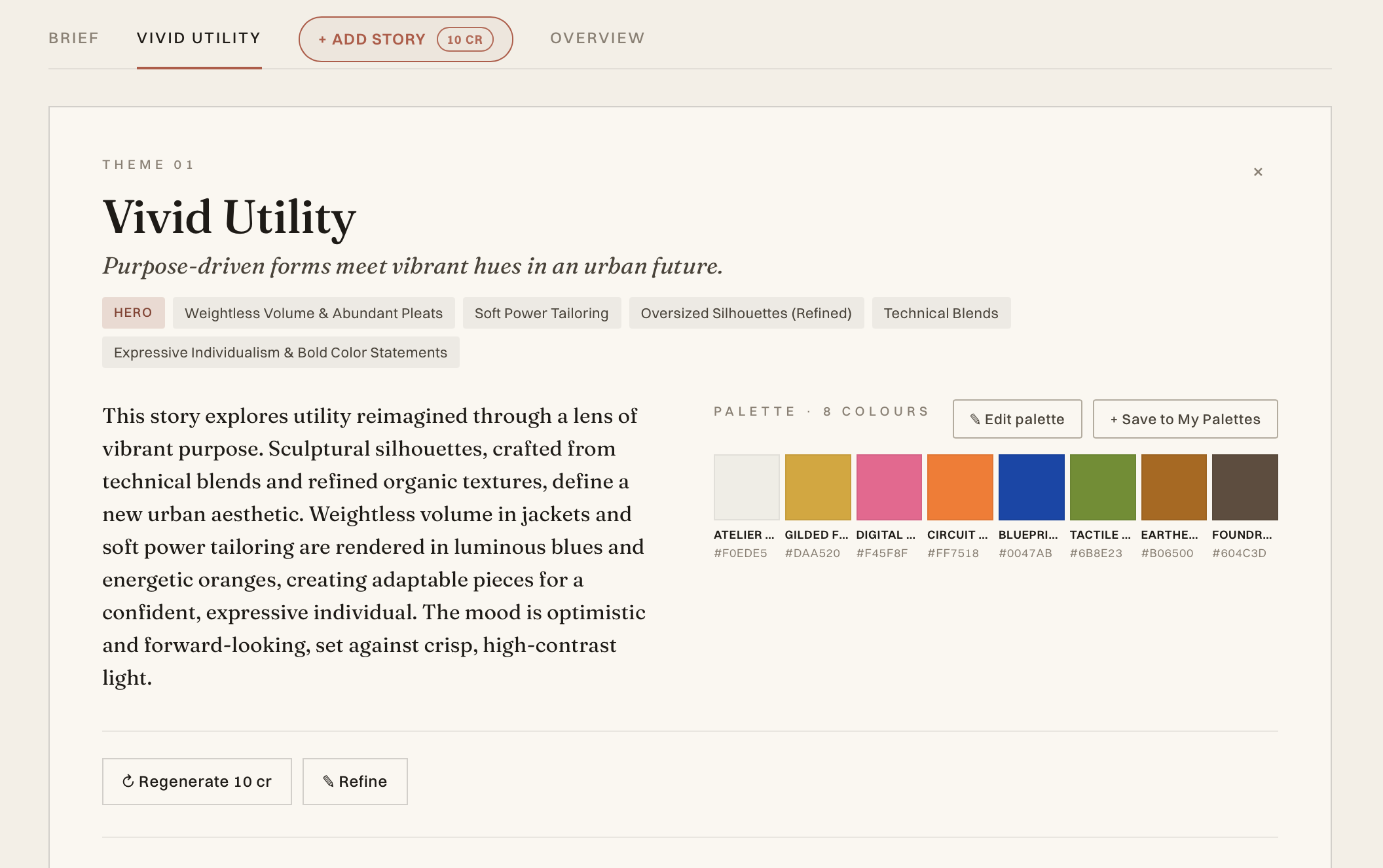The height and width of the screenshot is (868, 1383).
Task: Click the Refine button
Action: tap(355, 782)
